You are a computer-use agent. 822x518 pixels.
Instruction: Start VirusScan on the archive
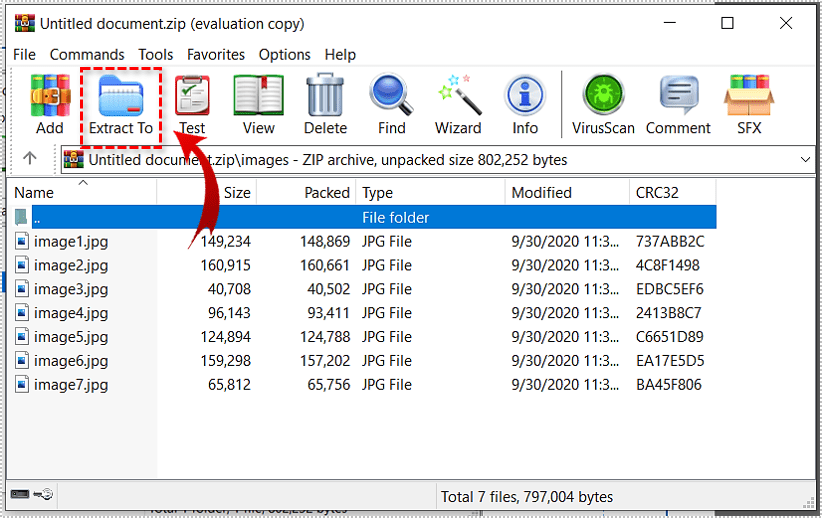603,104
